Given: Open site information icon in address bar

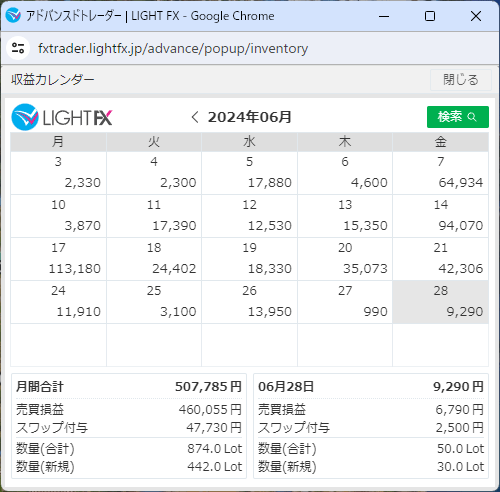Looking at the screenshot, I should [x=18, y=48].
